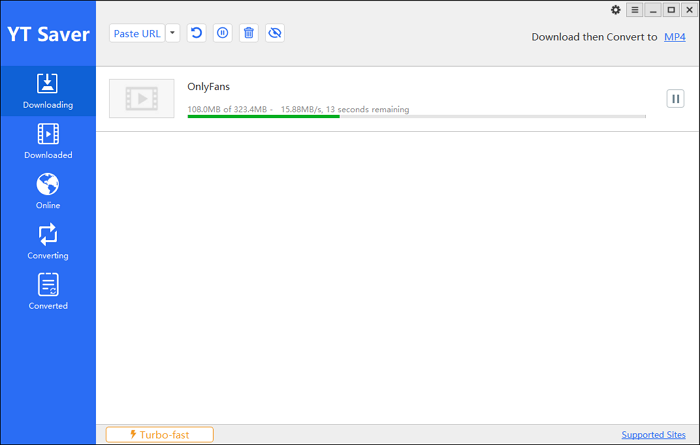The image size is (700, 445).
Task: Open the Downloaded section
Action: (48, 141)
